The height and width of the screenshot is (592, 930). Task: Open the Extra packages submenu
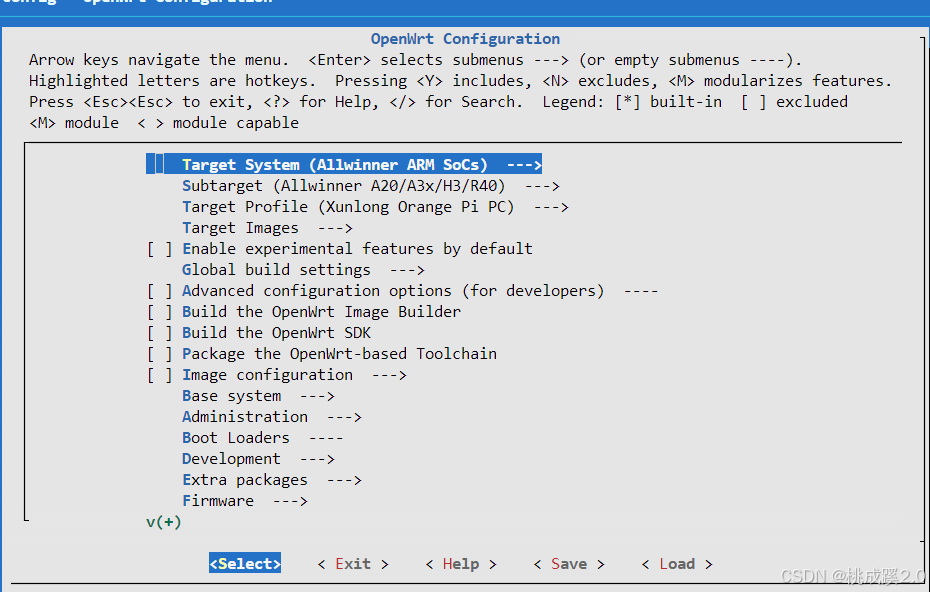(272, 480)
